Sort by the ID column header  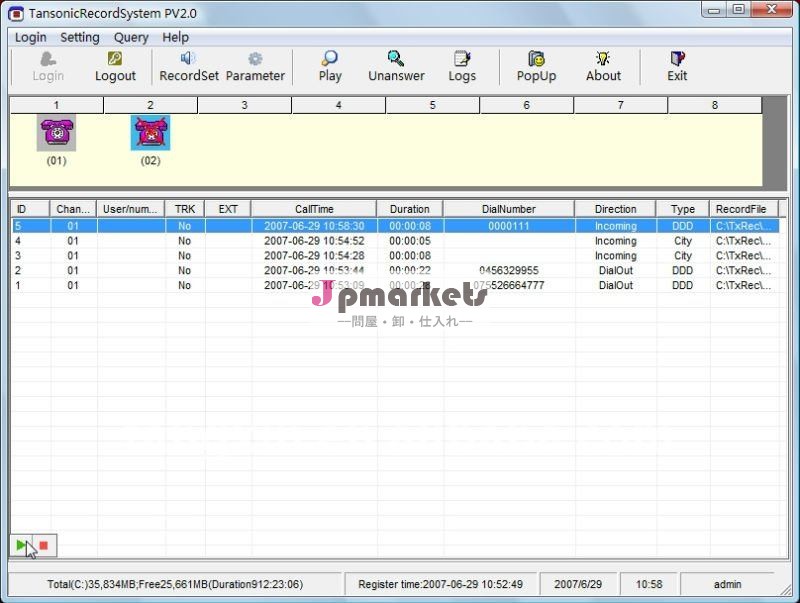30,209
